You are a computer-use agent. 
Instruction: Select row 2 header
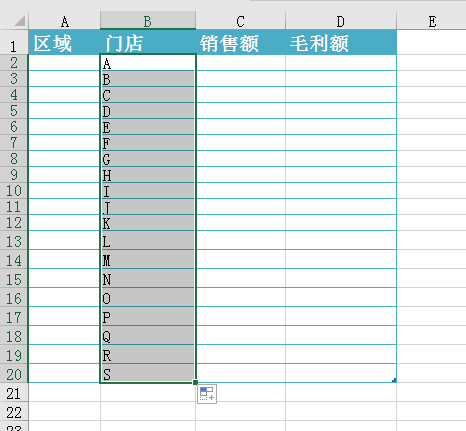14,63
